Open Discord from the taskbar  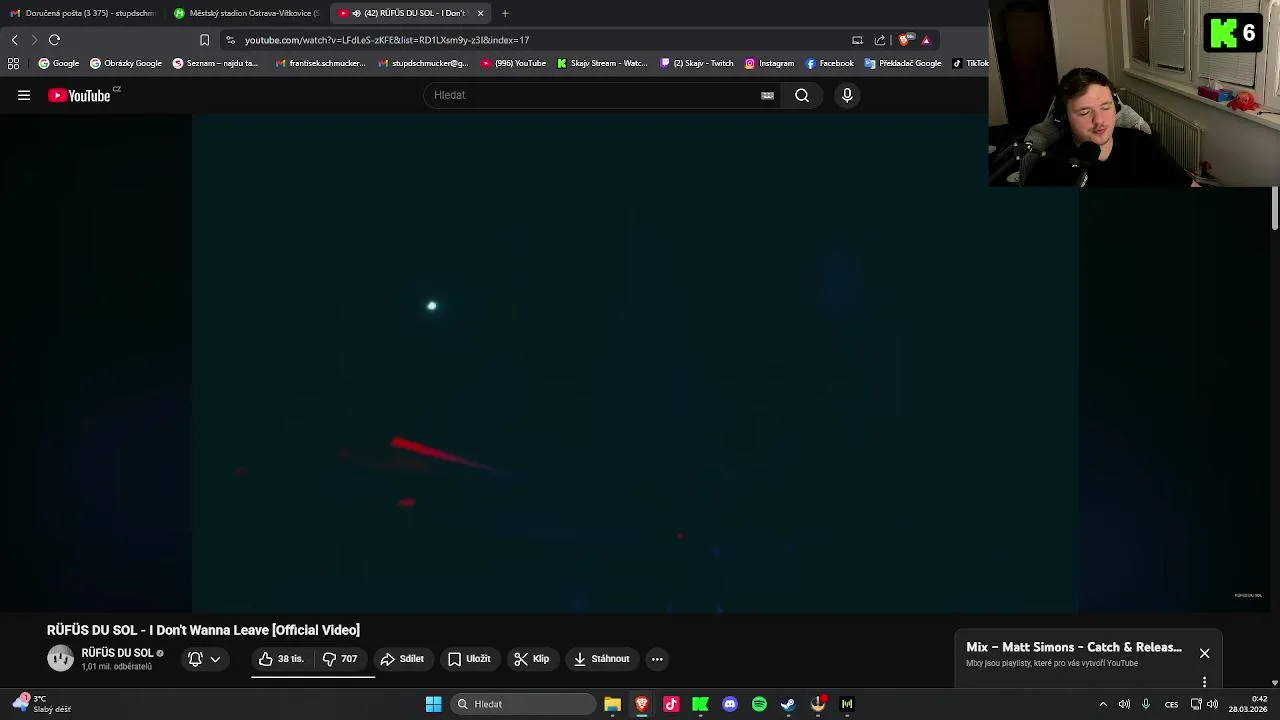[x=730, y=704]
